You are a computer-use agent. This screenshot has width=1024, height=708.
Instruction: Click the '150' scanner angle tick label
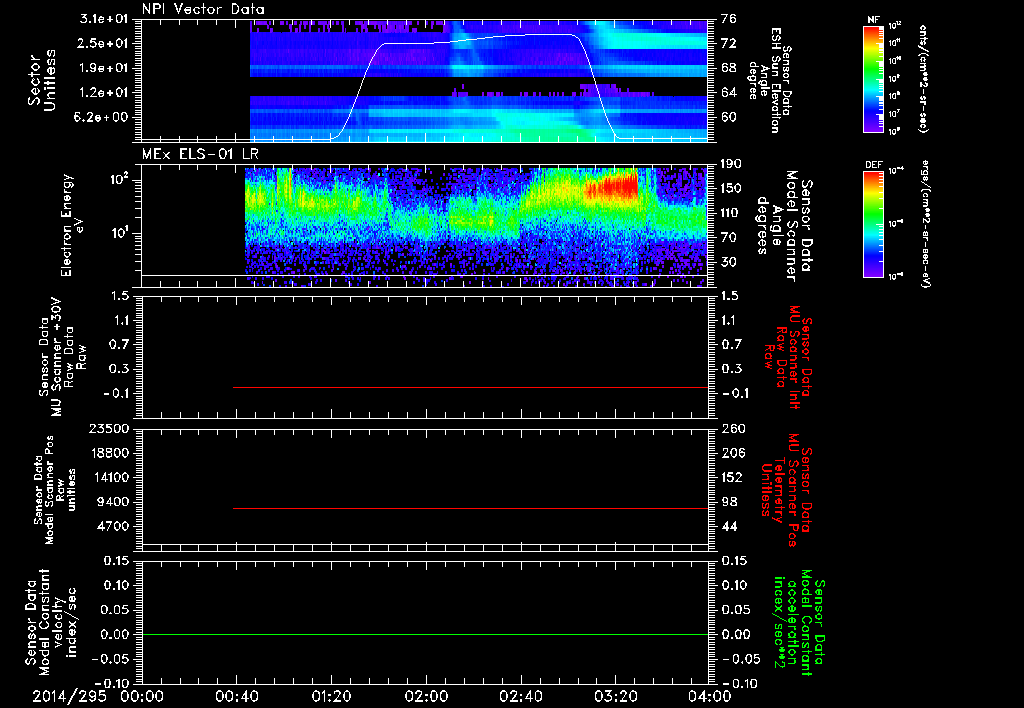731,189
